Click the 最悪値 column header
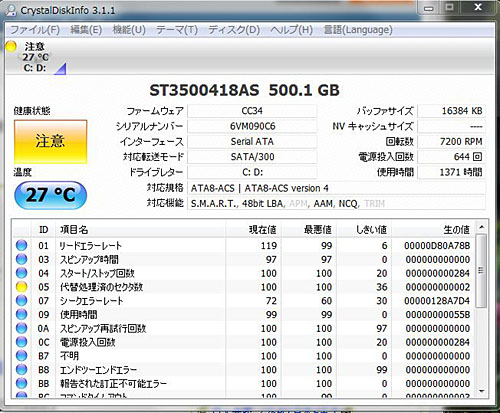The image size is (500, 413). 308,230
